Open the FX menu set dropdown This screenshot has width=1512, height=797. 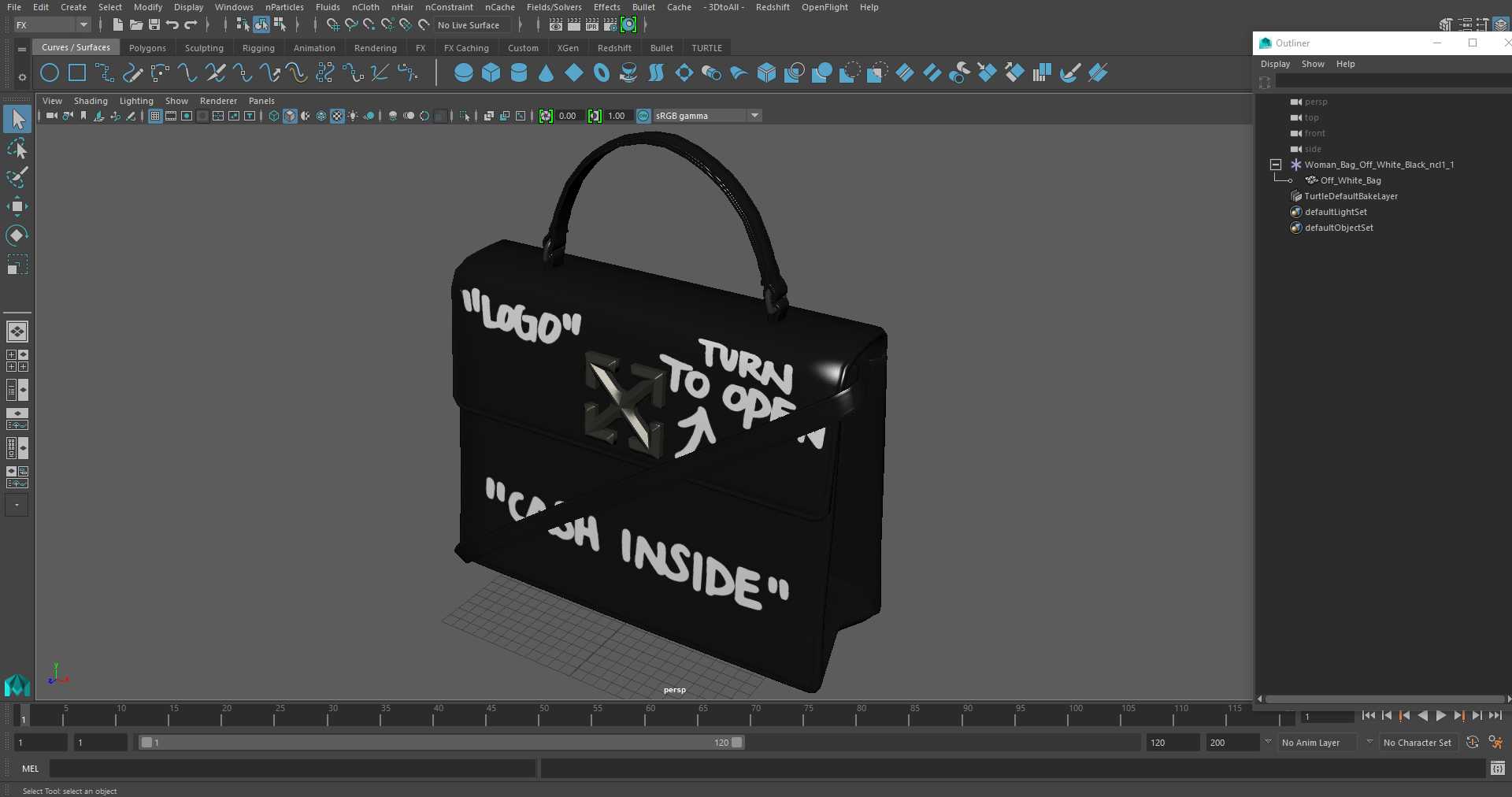[x=52, y=25]
